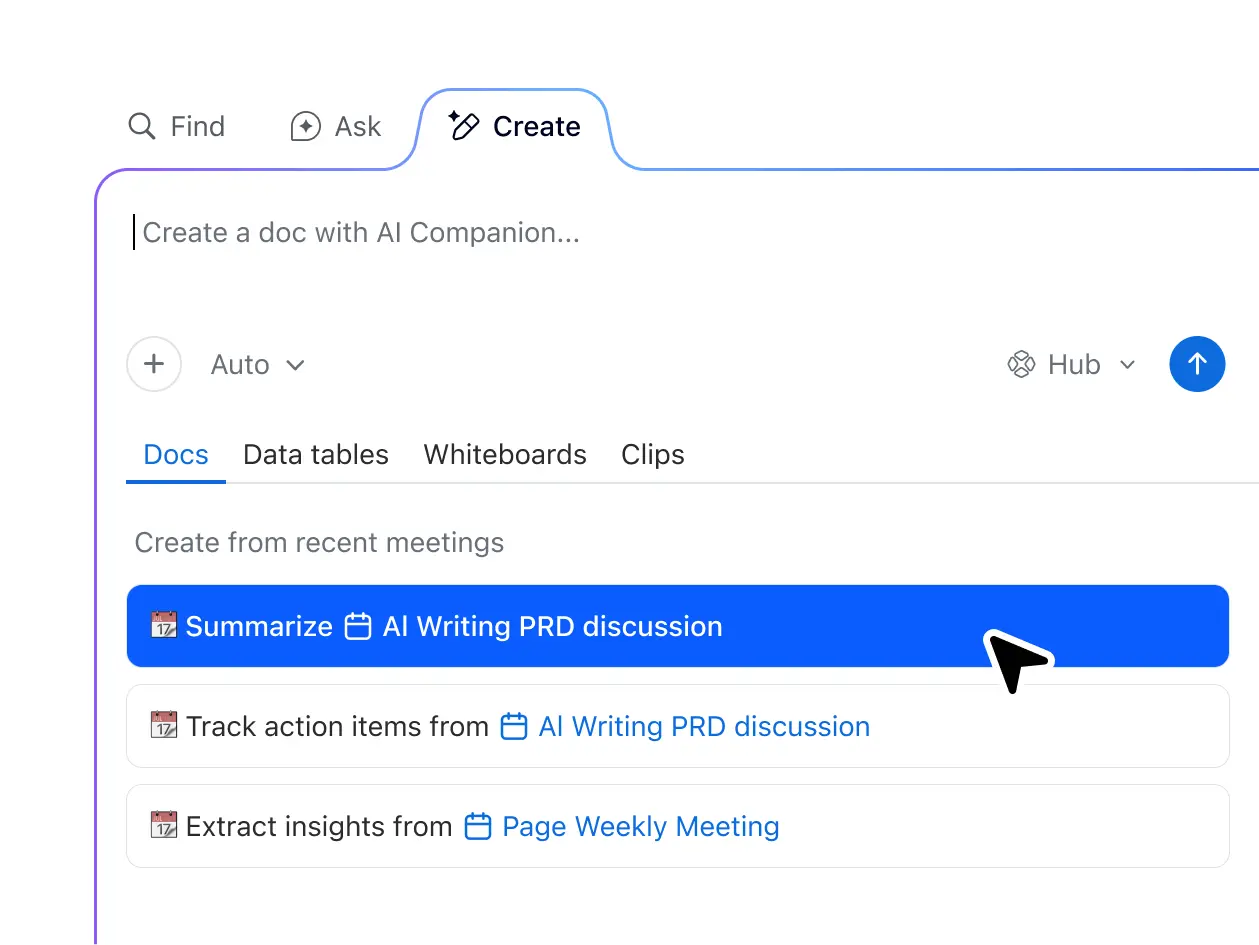
Task: Click the Hub icon
Action: pyautogui.click(x=1021, y=364)
